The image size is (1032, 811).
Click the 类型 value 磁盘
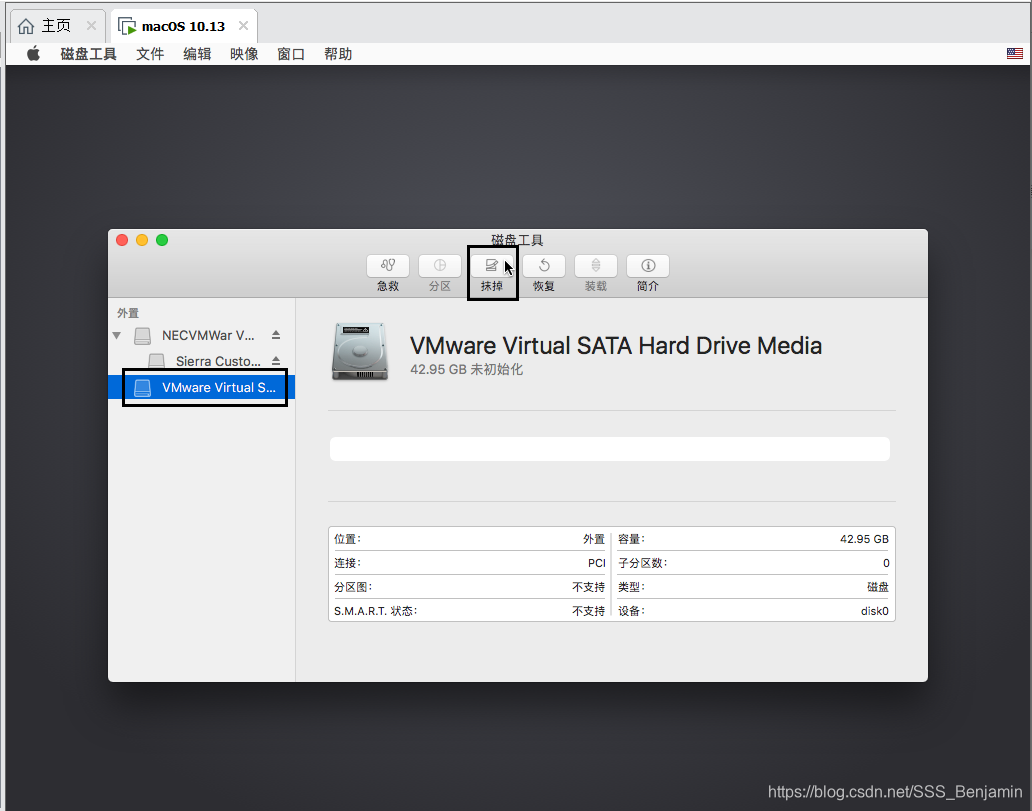(x=878, y=587)
